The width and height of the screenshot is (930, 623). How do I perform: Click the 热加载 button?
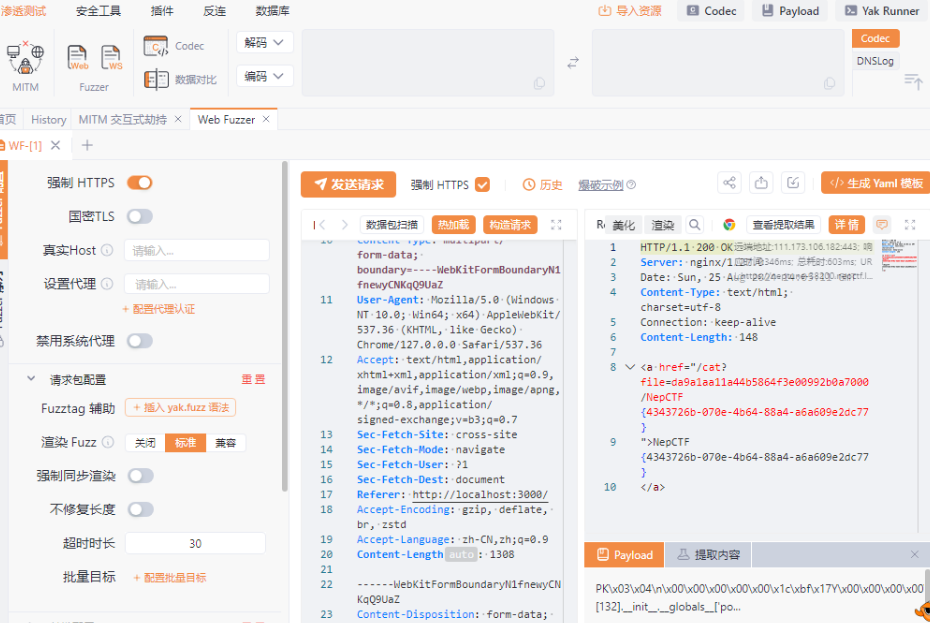click(453, 225)
